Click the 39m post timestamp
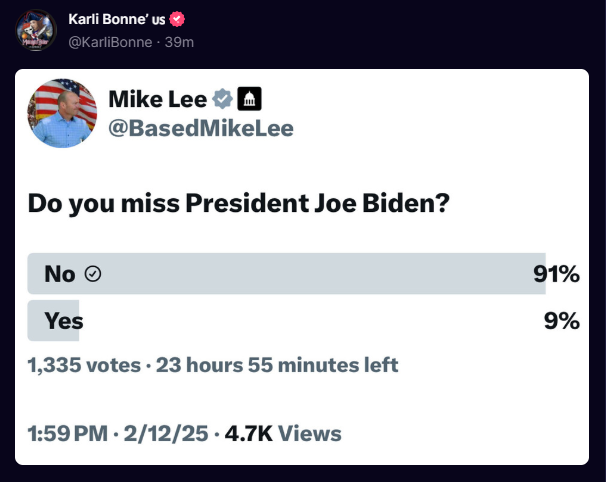This screenshot has height=482, width=606. 179,42
